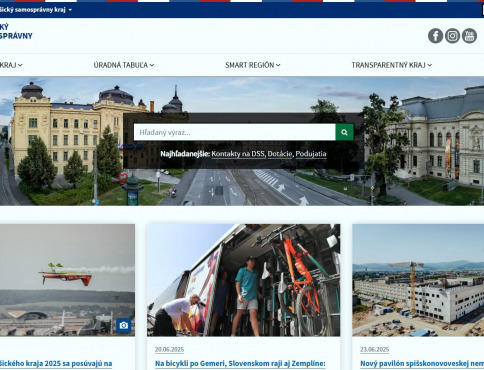484x370 pixels.
Task: Click the date 20.06.2025
Action: point(169,349)
